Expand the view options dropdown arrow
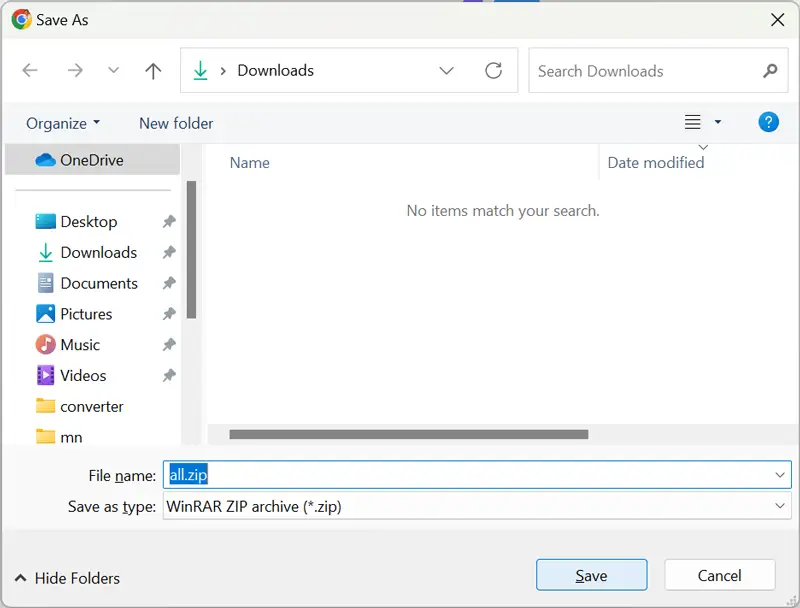The width and height of the screenshot is (800, 608). point(717,122)
